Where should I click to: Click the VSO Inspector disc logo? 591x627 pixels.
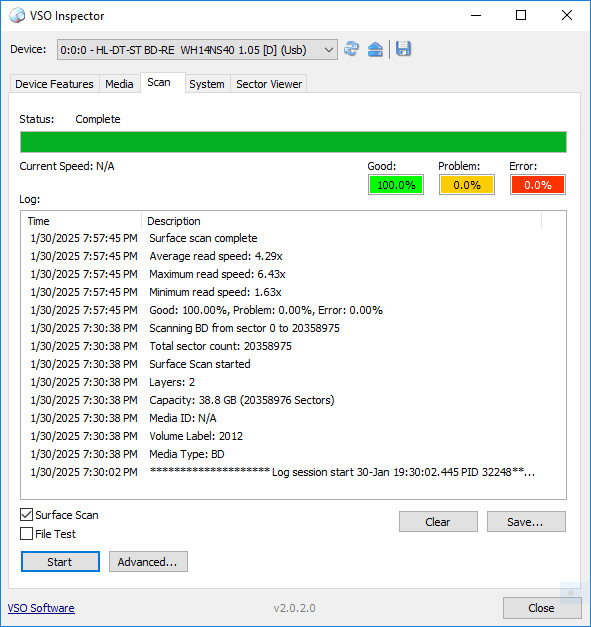point(17,16)
